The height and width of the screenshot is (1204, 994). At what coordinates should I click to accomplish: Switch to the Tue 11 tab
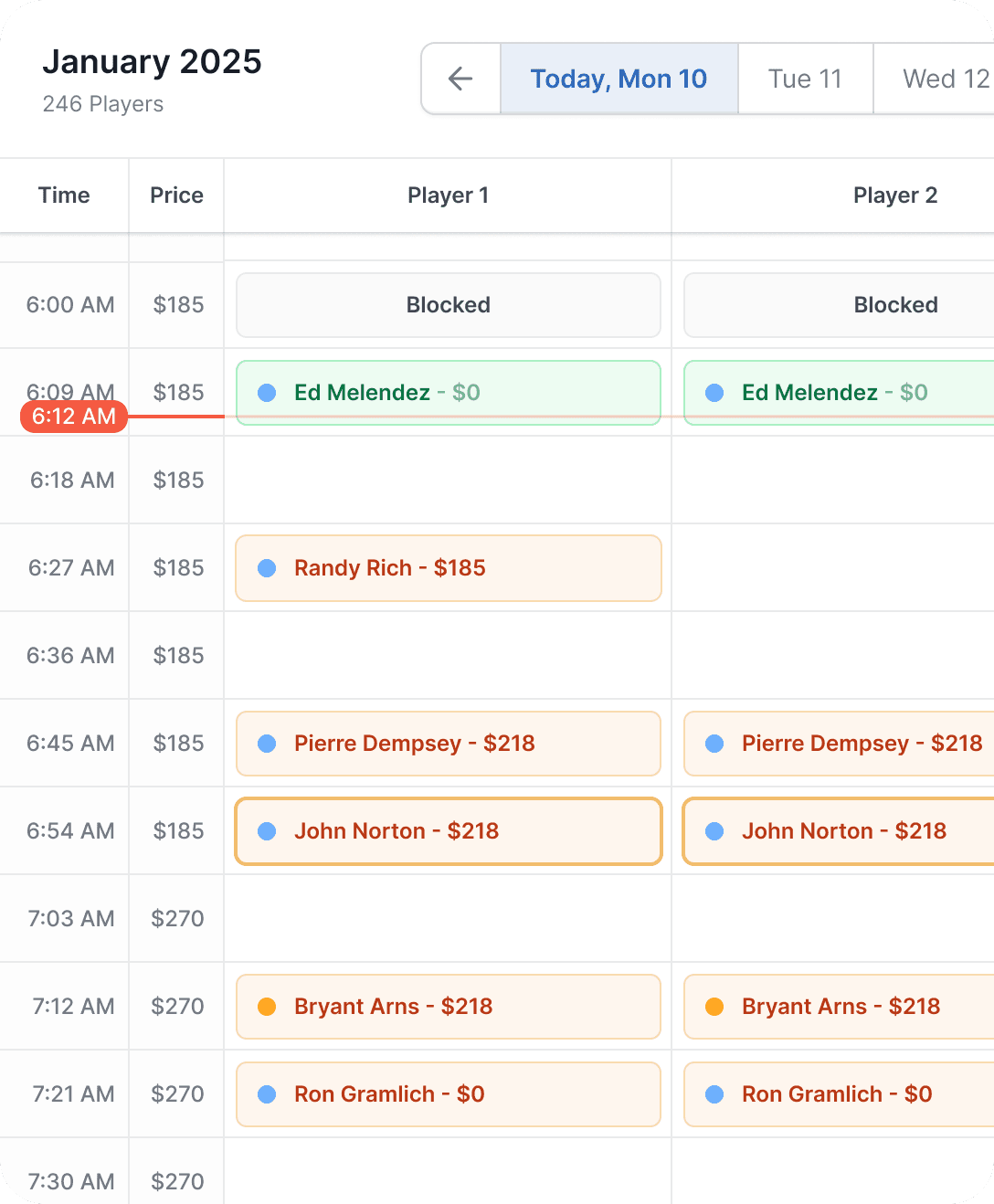805,79
